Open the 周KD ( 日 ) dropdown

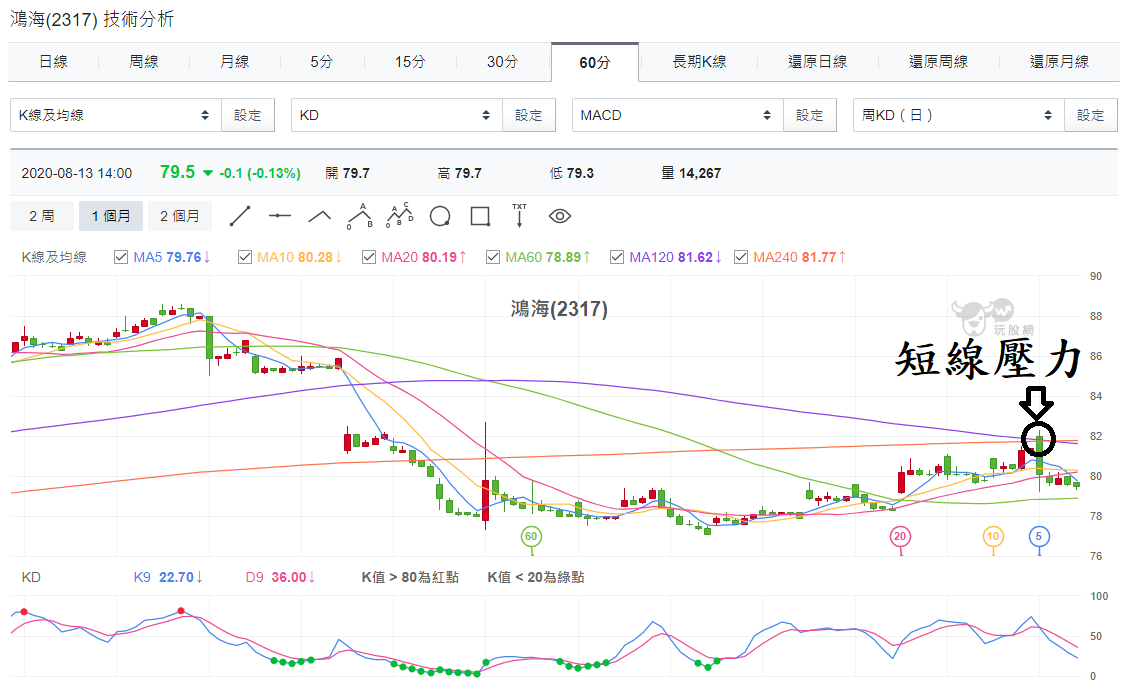pyautogui.click(x=959, y=115)
